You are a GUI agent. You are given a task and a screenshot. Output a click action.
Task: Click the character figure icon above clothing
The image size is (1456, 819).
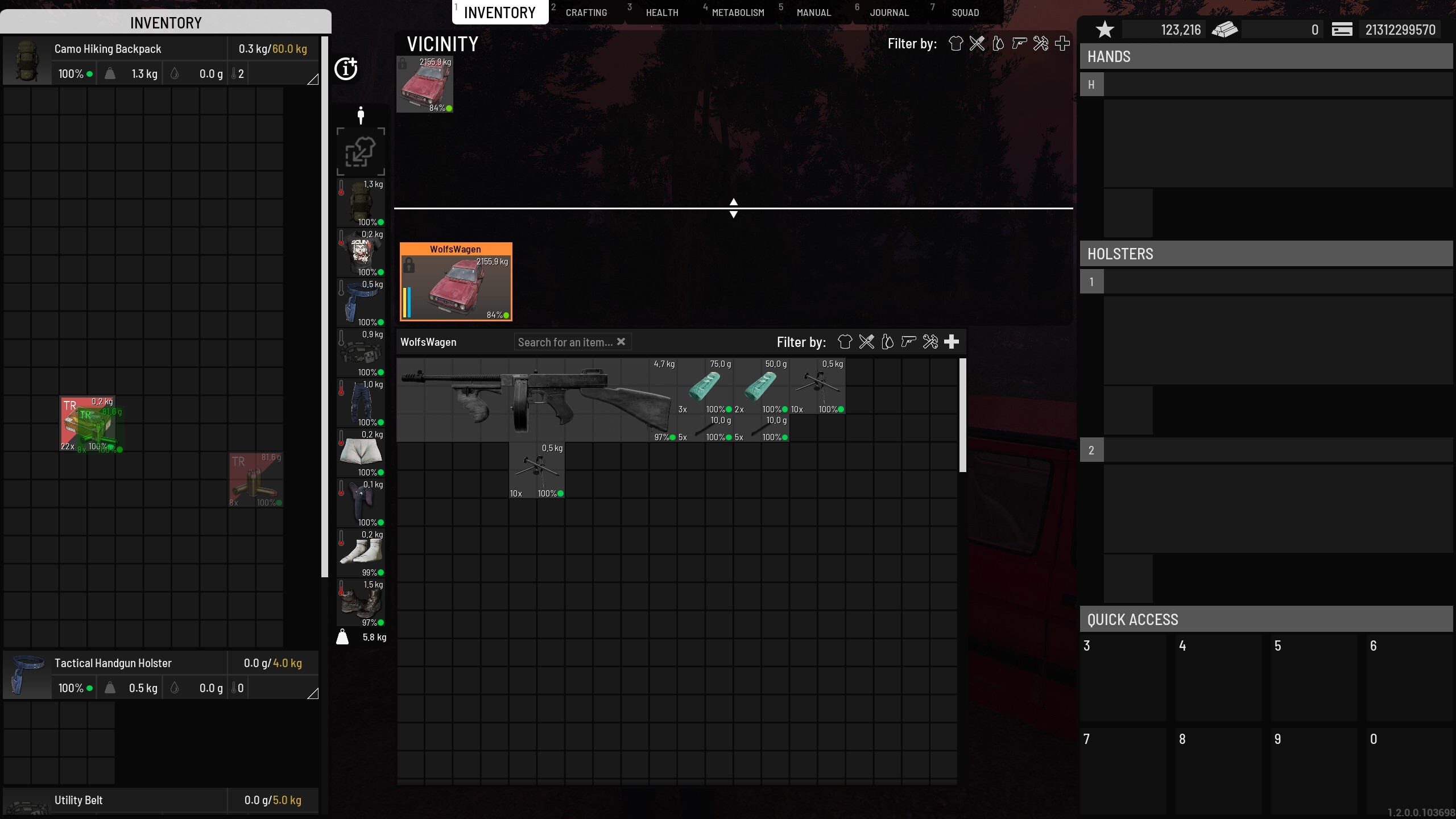click(x=361, y=115)
